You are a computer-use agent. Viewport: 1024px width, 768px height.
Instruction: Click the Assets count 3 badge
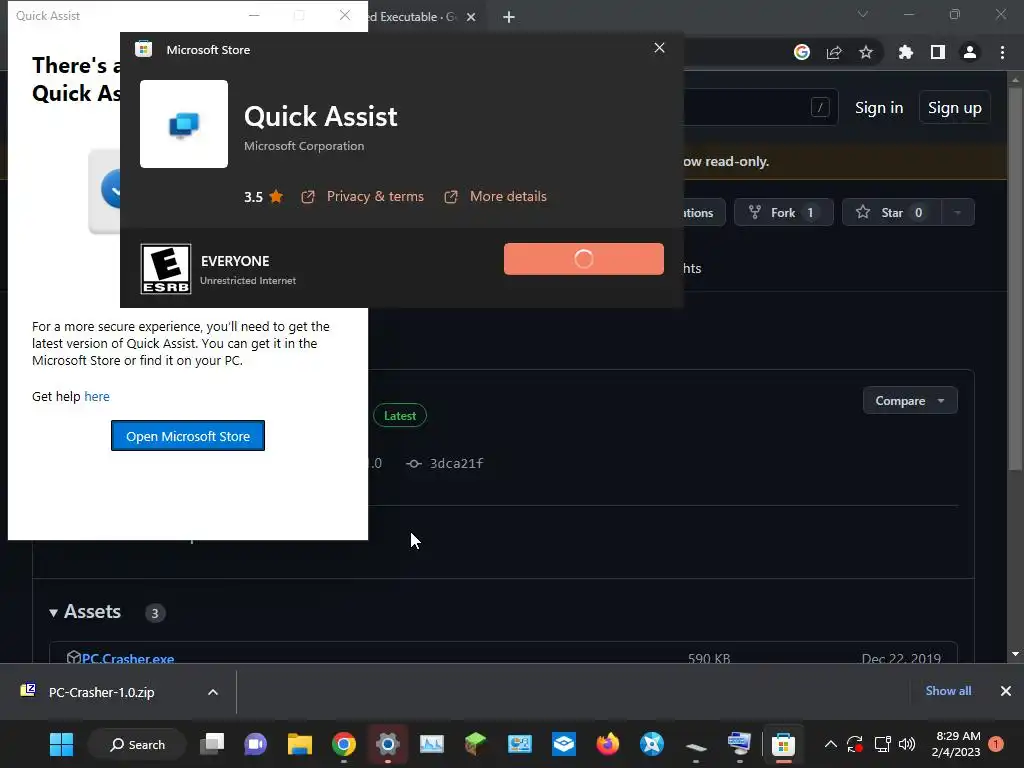(x=155, y=613)
